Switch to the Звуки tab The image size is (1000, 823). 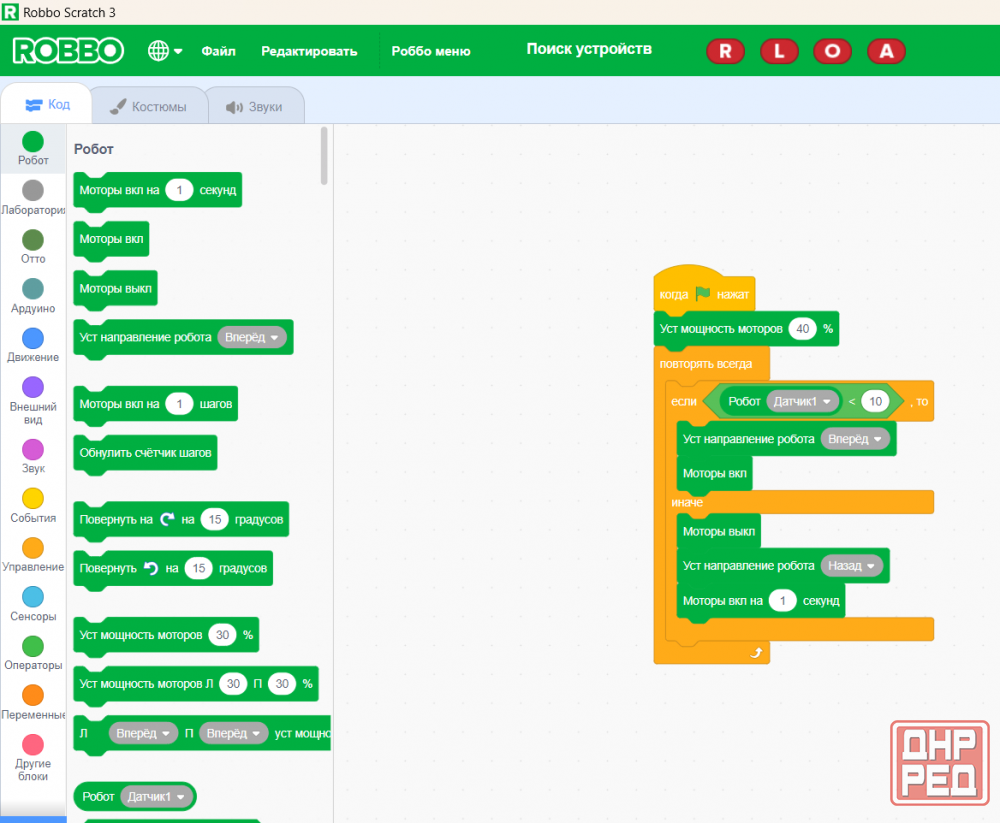point(254,106)
